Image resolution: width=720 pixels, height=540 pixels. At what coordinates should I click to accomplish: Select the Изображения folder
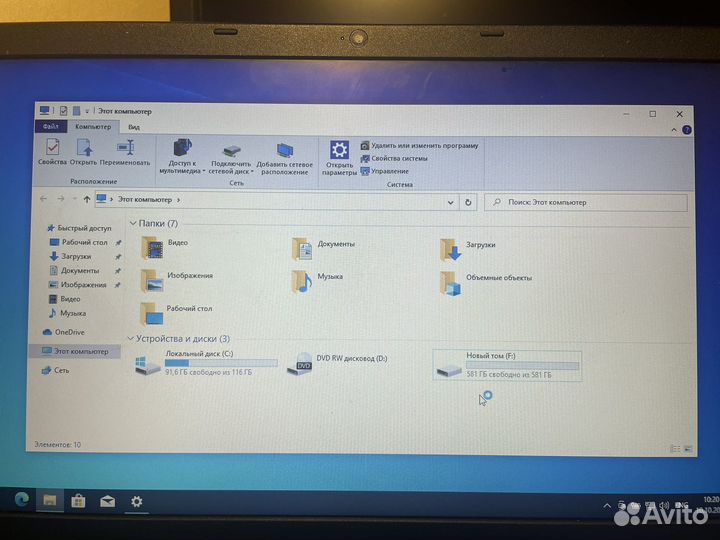pyautogui.click(x=176, y=281)
